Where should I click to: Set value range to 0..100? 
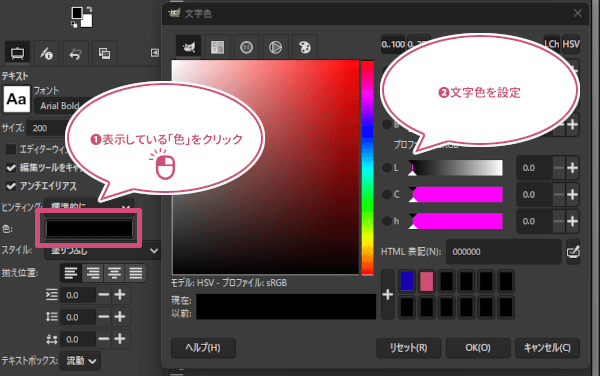[x=393, y=44]
